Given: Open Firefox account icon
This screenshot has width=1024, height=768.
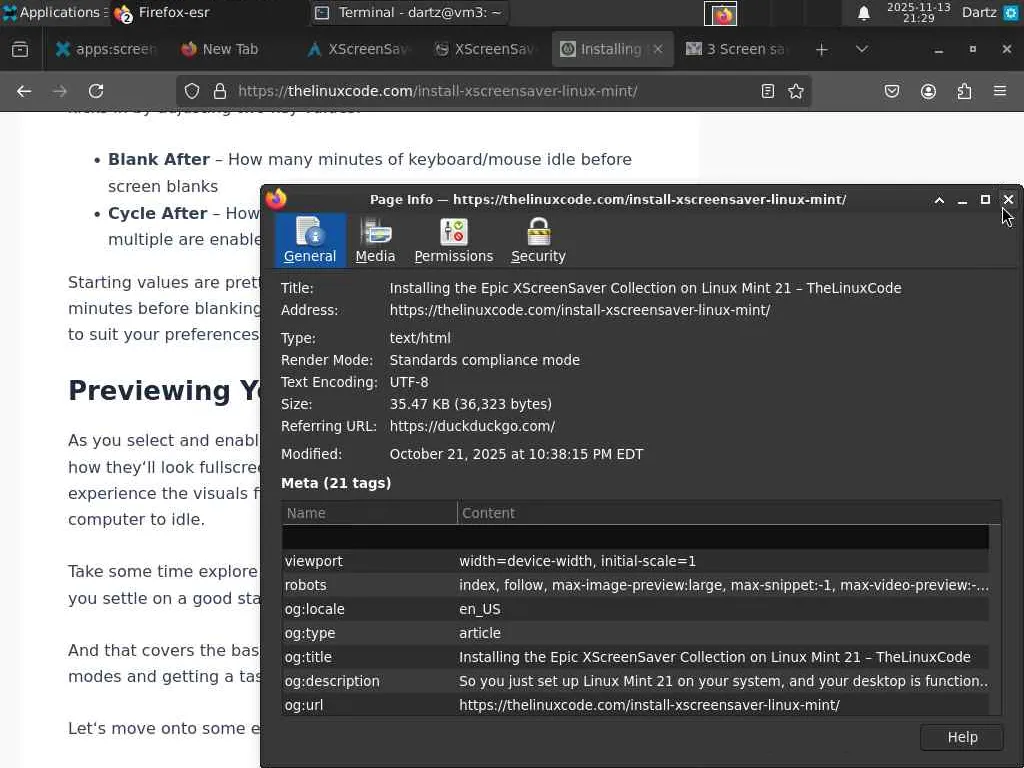Looking at the screenshot, I should click(928, 91).
